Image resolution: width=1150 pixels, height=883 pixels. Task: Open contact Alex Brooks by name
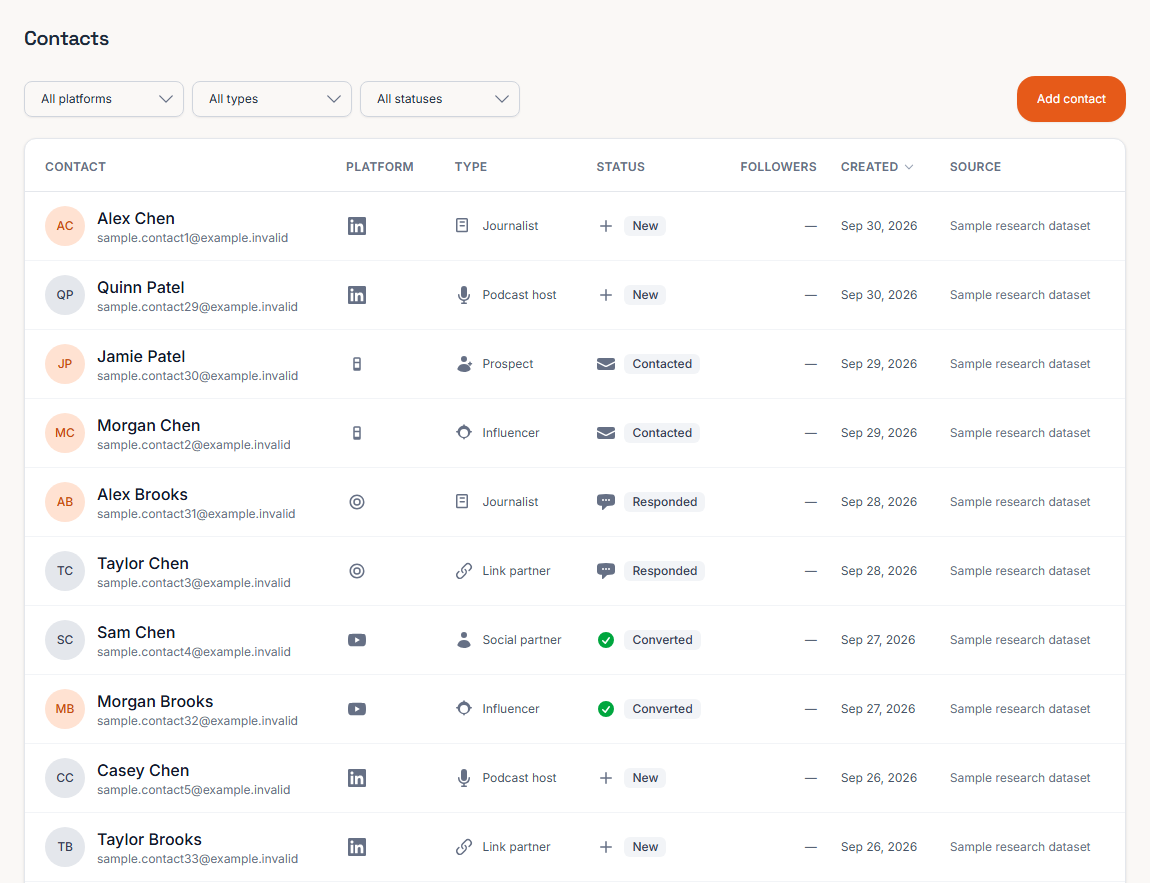[x=142, y=494]
